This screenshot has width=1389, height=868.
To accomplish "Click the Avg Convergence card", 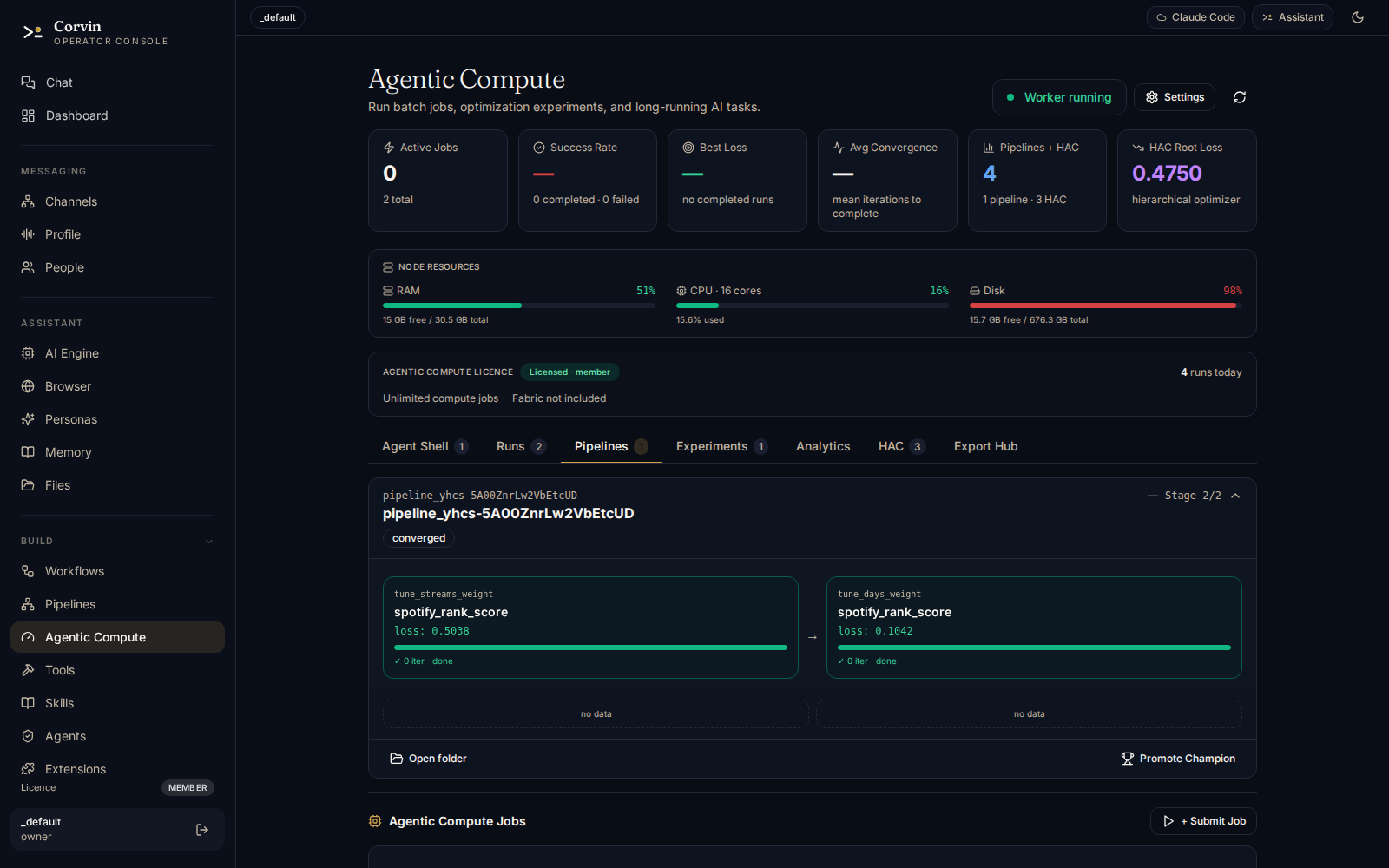I will pyautogui.click(x=887, y=181).
